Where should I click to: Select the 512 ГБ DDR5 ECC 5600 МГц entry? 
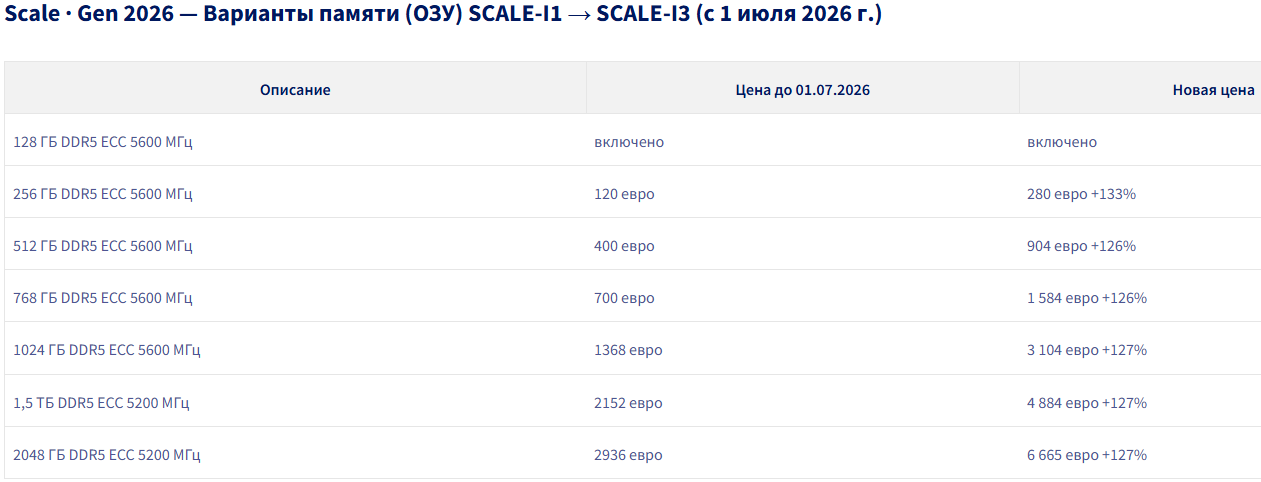click(x=103, y=246)
